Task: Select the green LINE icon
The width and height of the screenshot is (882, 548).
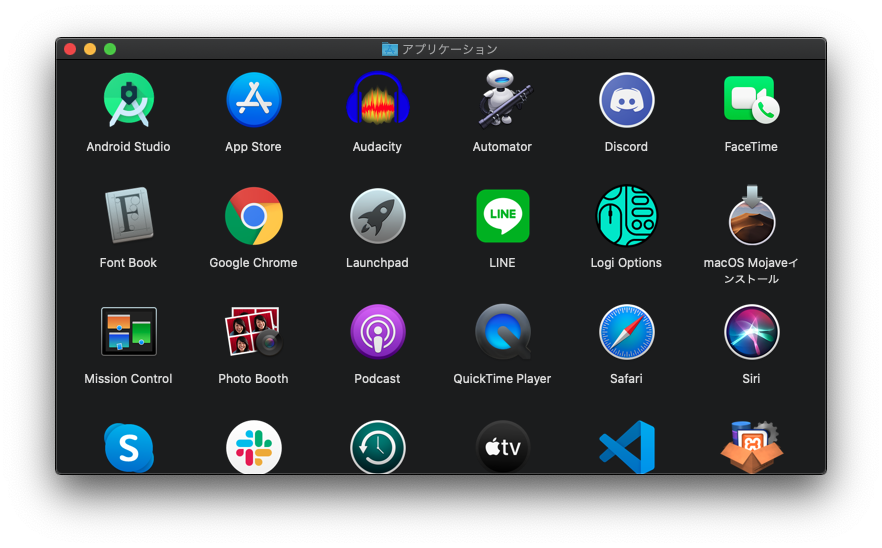Action: 502,216
